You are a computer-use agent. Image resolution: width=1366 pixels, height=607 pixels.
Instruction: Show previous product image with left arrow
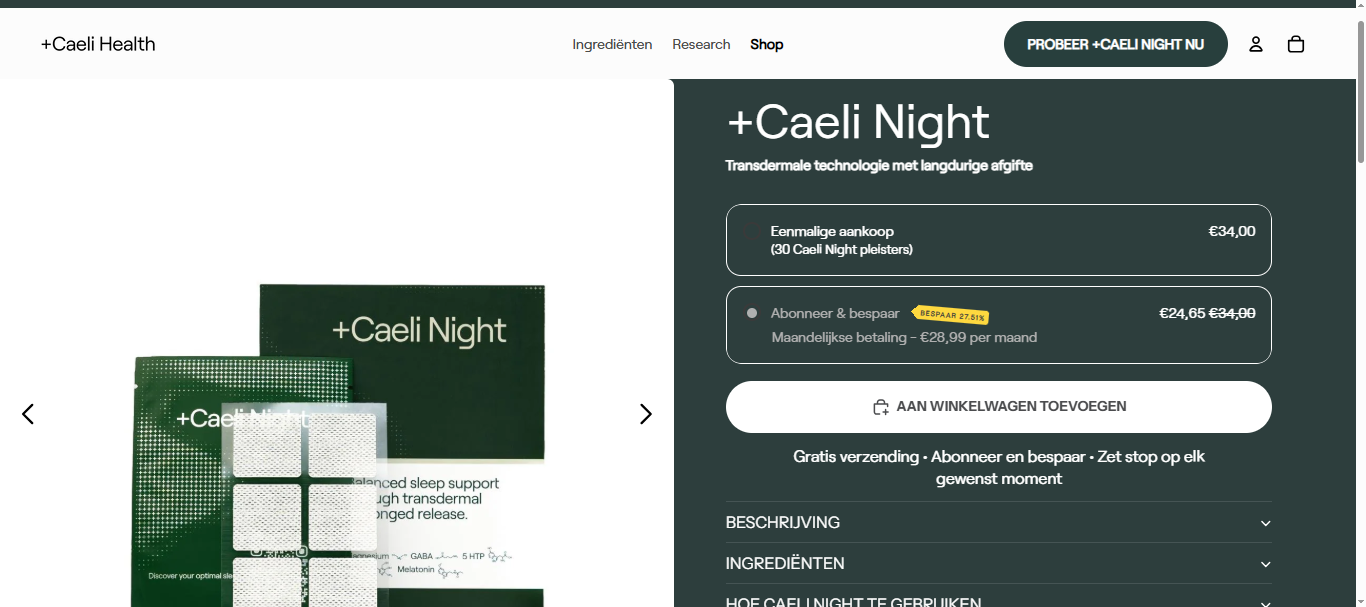28,414
